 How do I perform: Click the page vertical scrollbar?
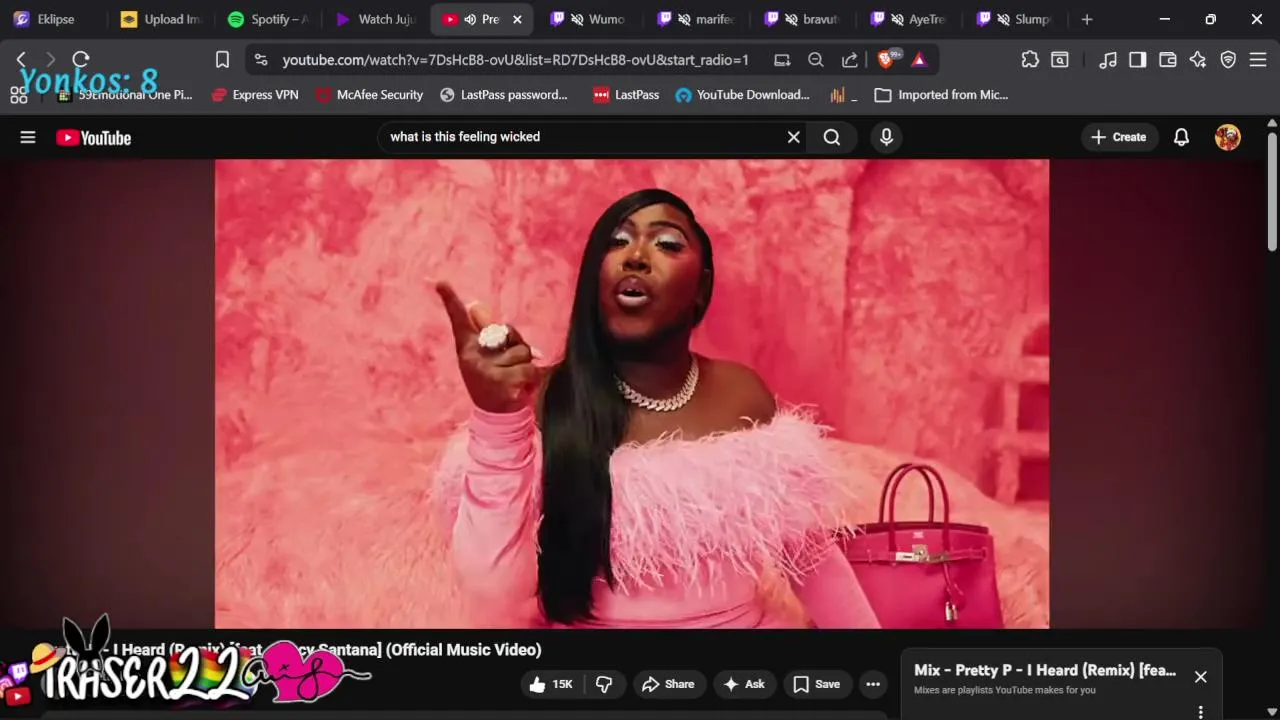pos(1272,190)
